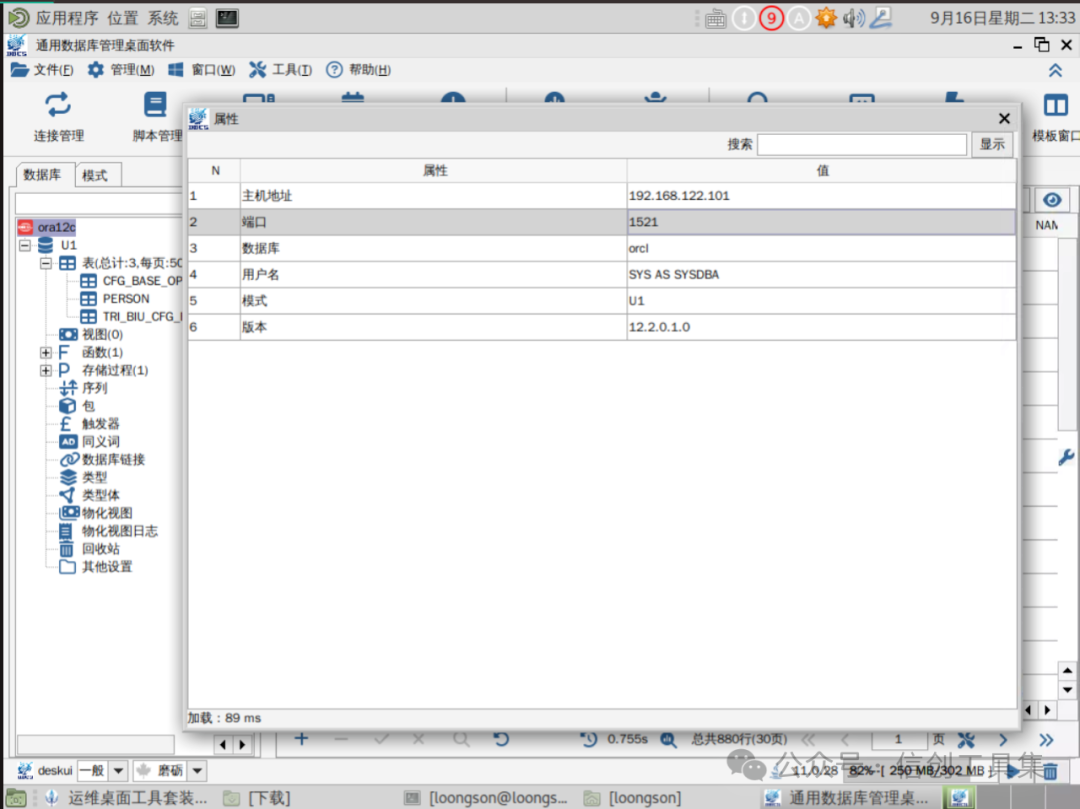Select the 包 packages node
Screen dimensions: 1080x809
[88, 406]
